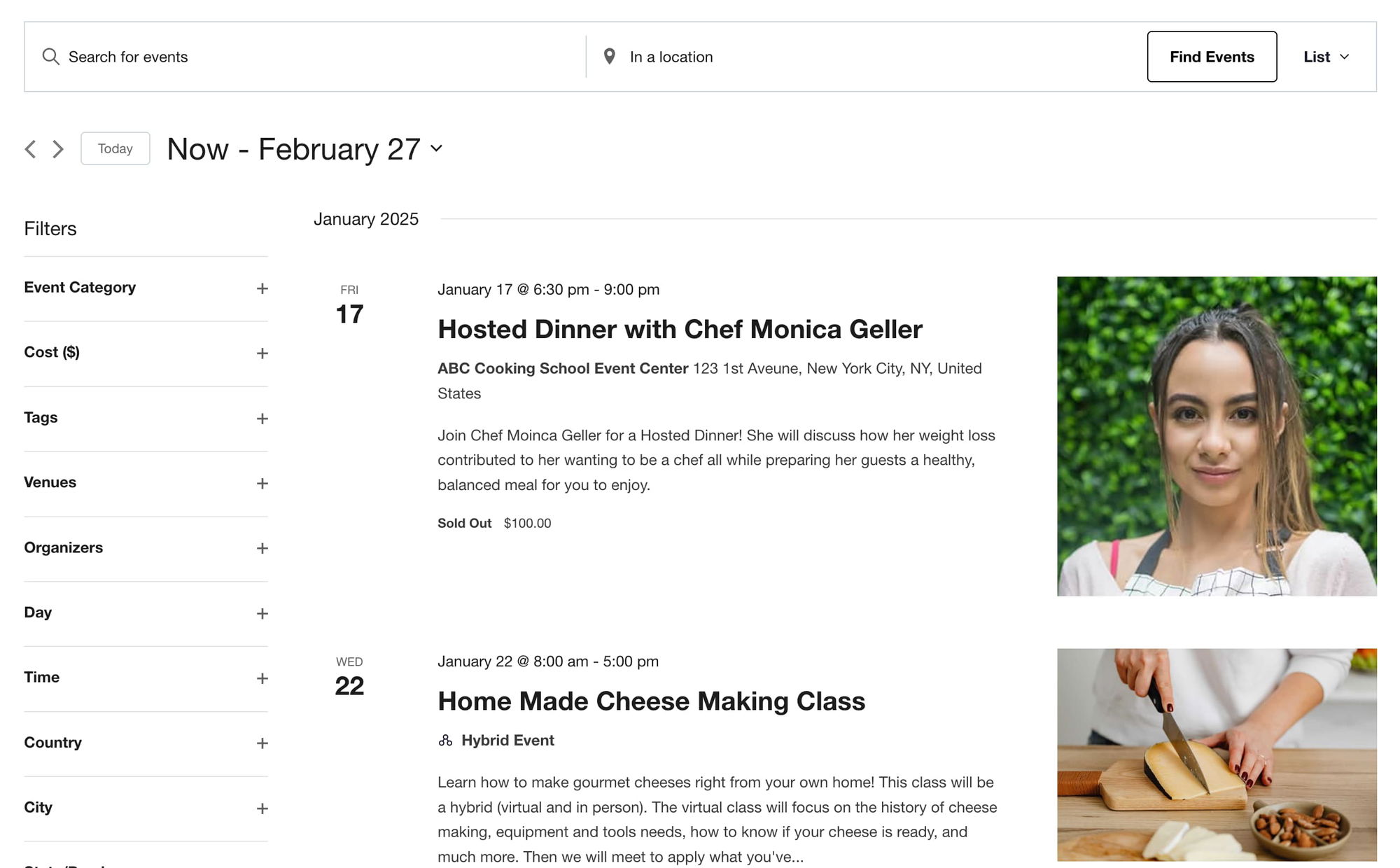Click the cheese cutting event thumbnail
The width and height of the screenshot is (1400, 868).
point(1217,755)
